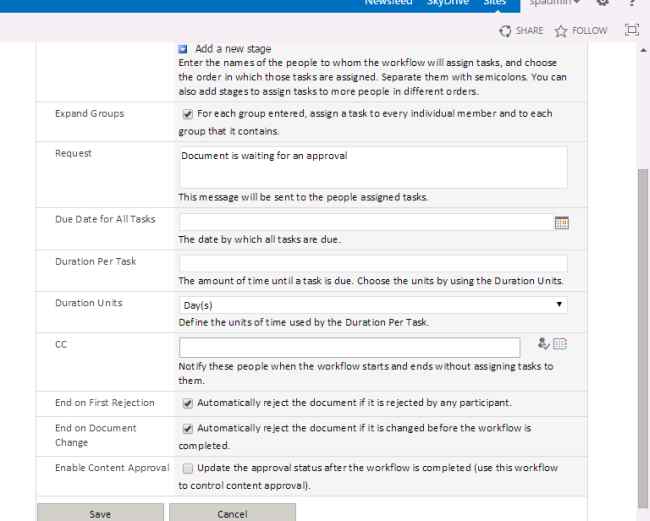650x521 pixels.
Task: Open the Duration Units dropdown
Action: tap(373, 305)
